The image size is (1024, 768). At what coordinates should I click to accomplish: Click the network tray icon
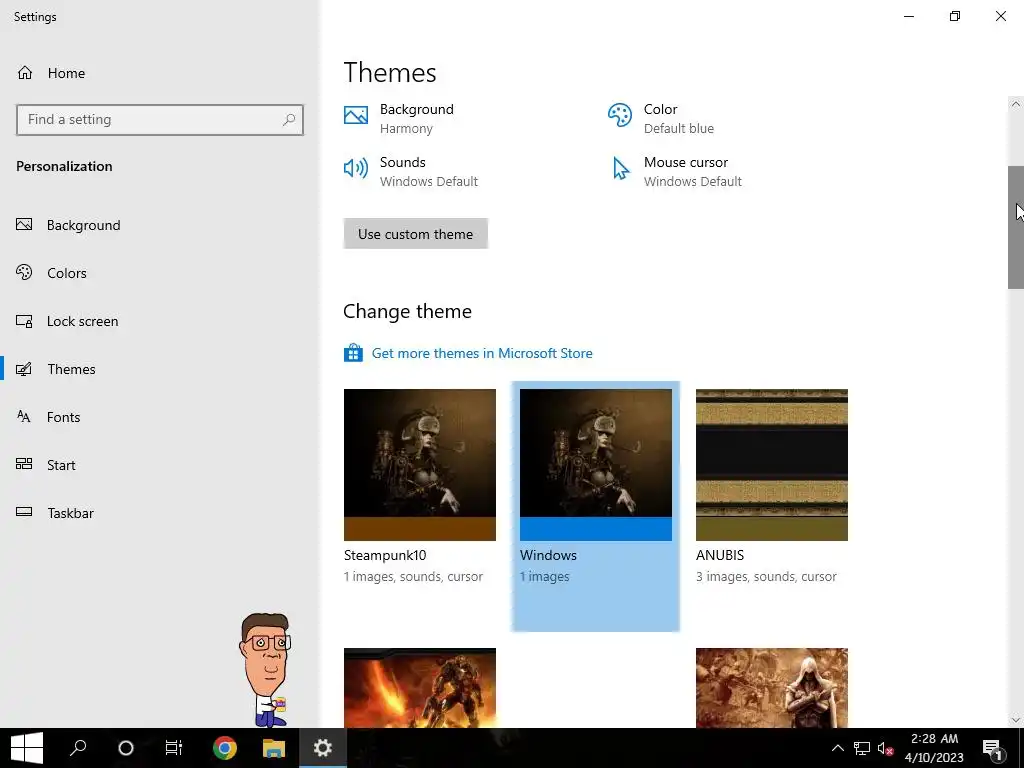(x=862, y=748)
